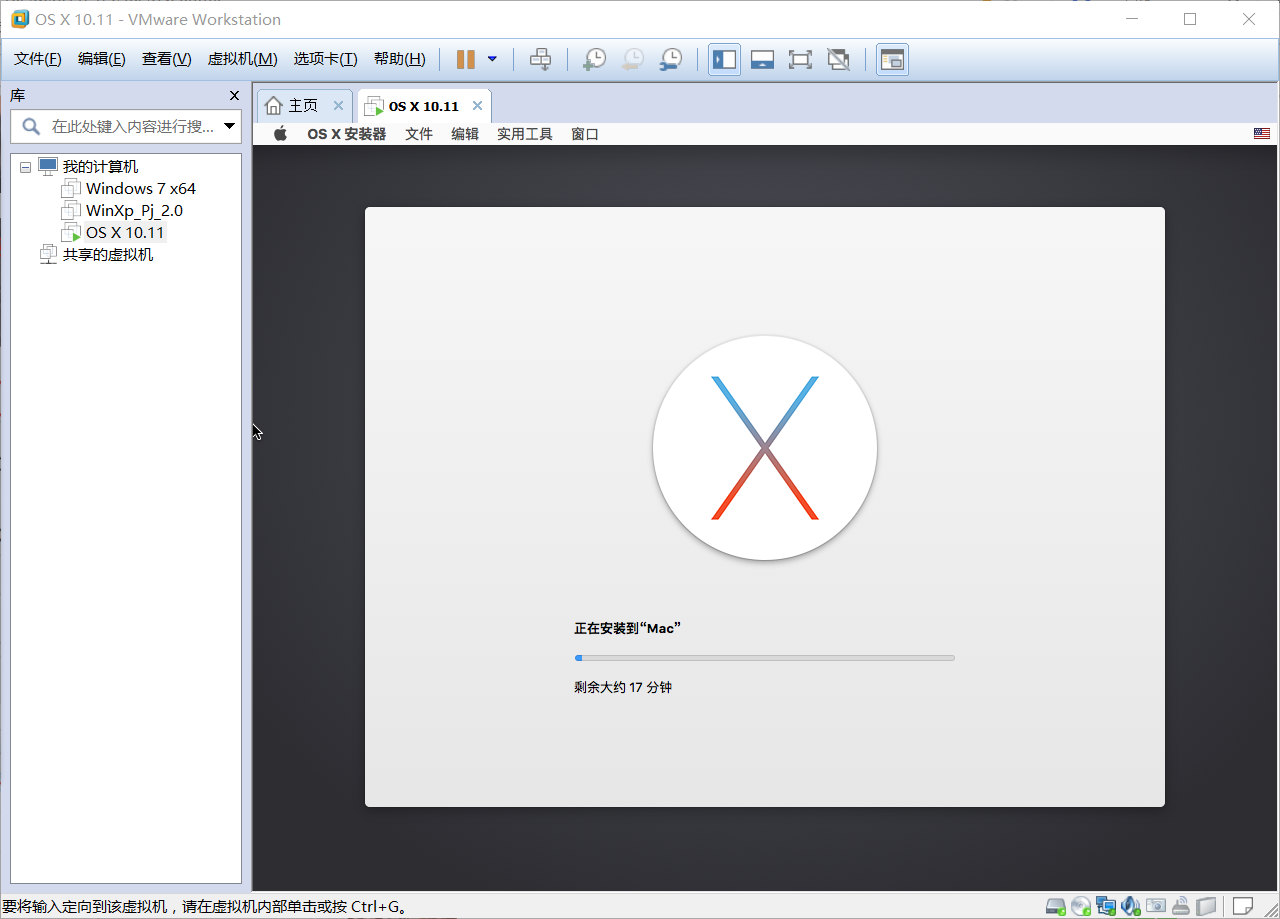Minimize the VMware Workstation window
This screenshot has width=1280, height=919.
1131,19
